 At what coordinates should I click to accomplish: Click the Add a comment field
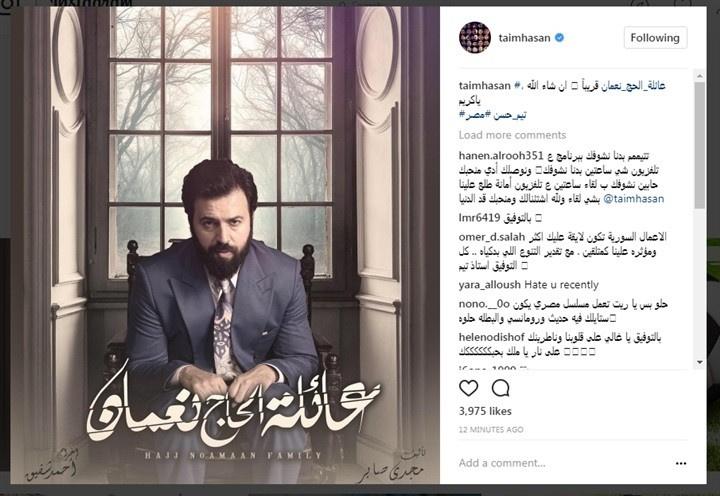click(560, 463)
